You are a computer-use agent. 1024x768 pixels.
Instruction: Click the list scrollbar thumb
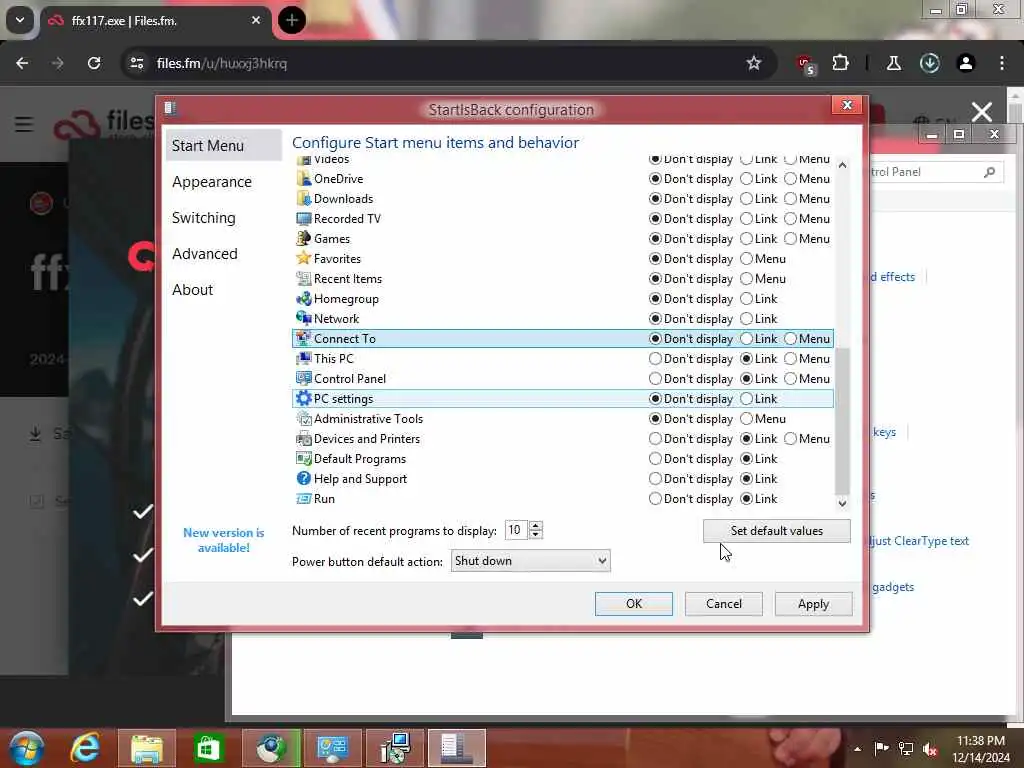tap(842, 421)
